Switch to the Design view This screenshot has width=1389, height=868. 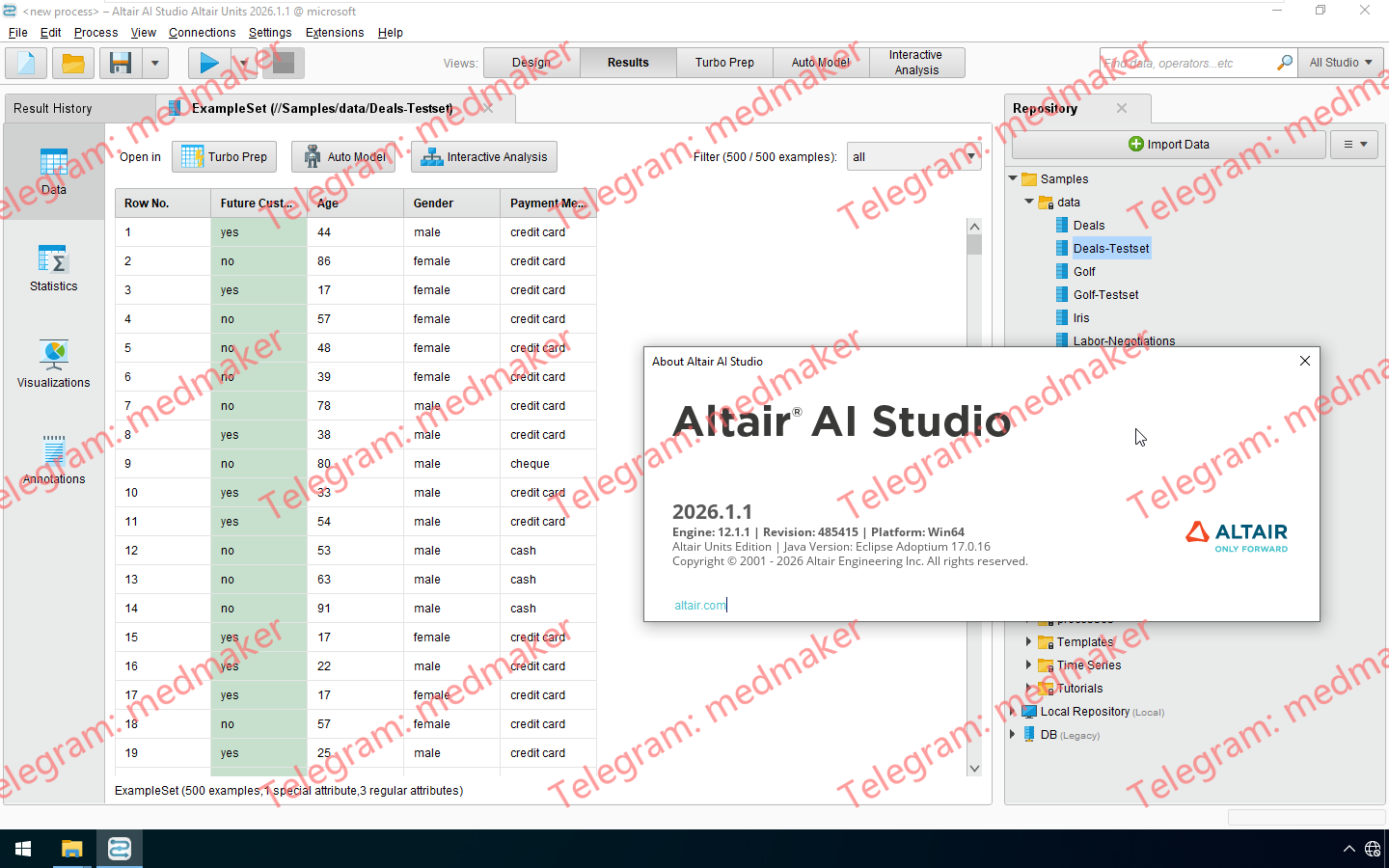tap(531, 63)
